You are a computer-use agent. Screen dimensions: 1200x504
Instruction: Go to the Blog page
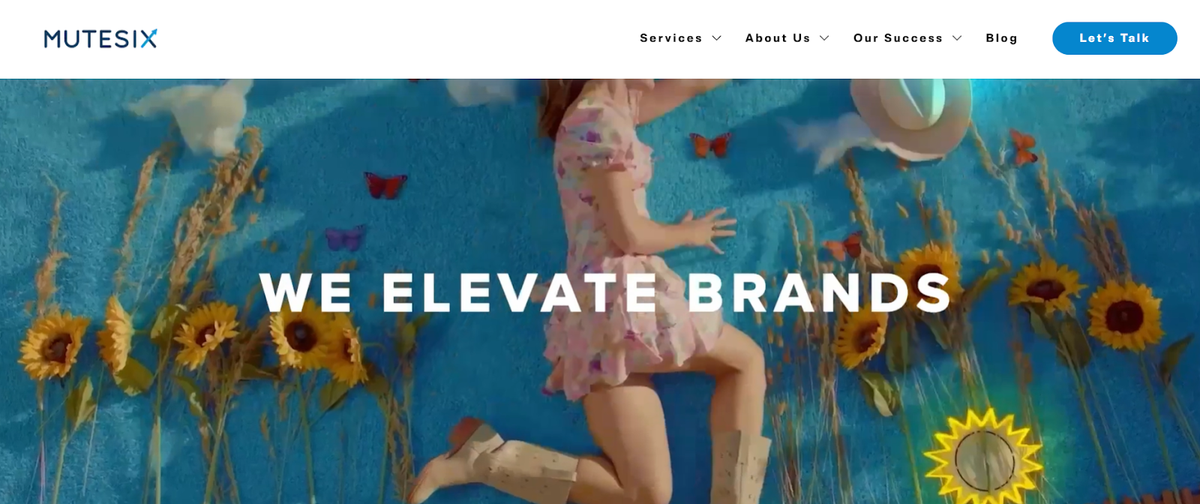(1002, 38)
